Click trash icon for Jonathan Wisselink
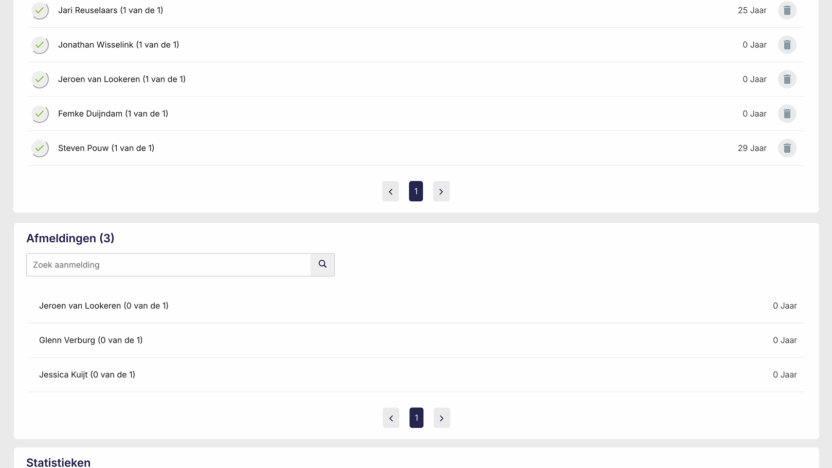Screen dimensions: 832x468 (x=787, y=45)
